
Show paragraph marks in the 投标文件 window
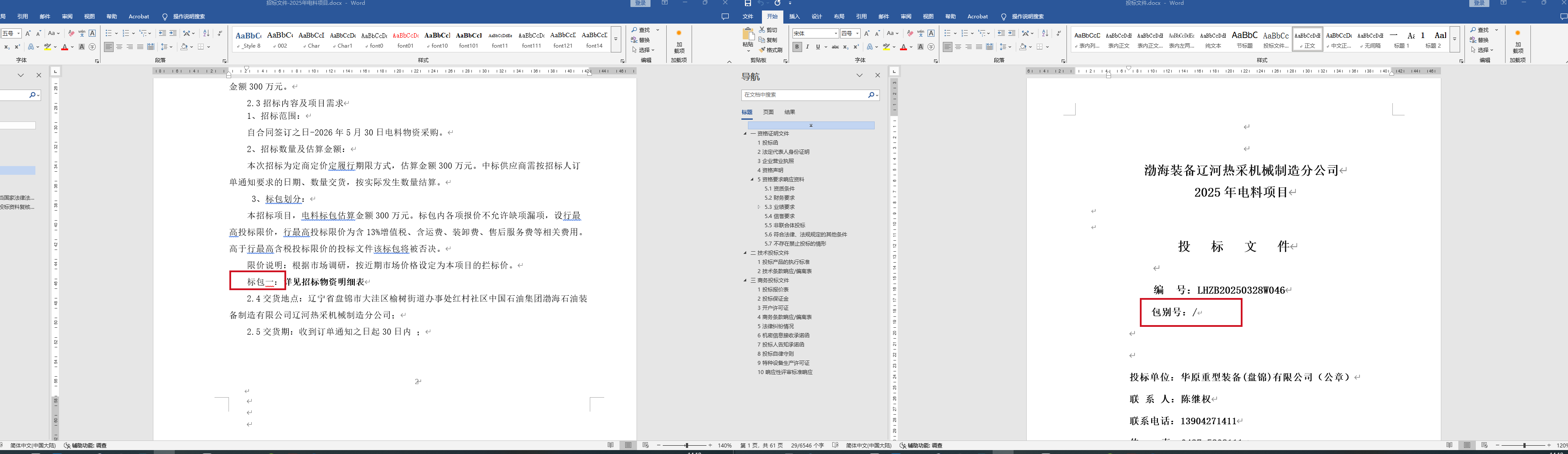(x=1059, y=34)
